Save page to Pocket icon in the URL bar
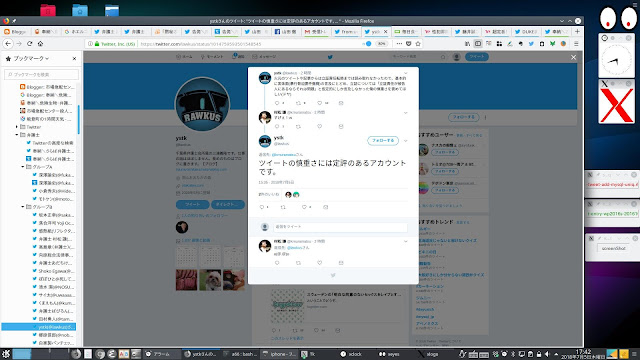This screenshot has width=640, height=360. tap(409, 44)
